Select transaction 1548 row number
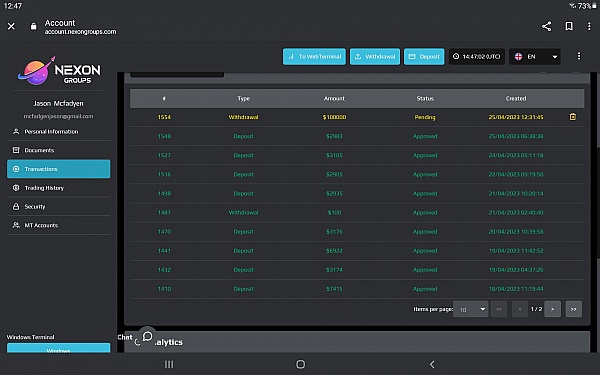 tap(164, 136)
